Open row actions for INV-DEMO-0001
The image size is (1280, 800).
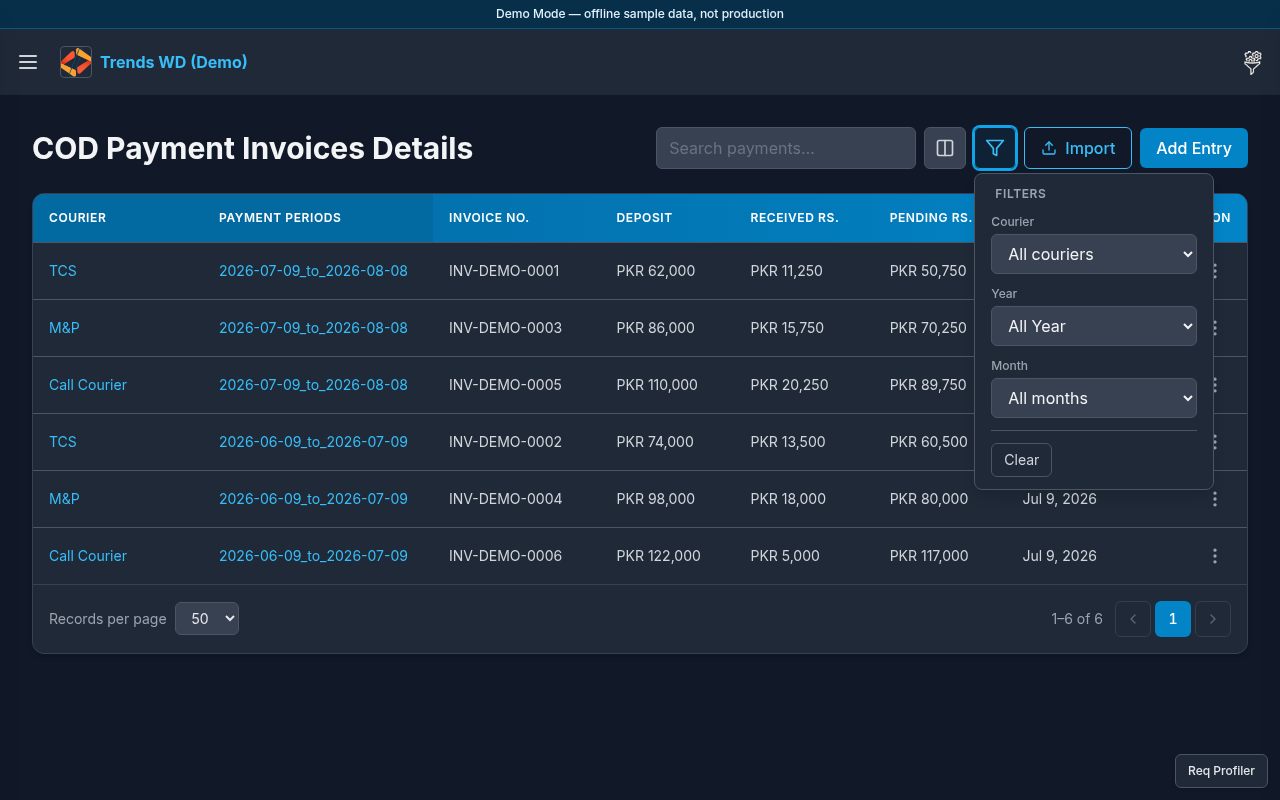coord(1215,271)
